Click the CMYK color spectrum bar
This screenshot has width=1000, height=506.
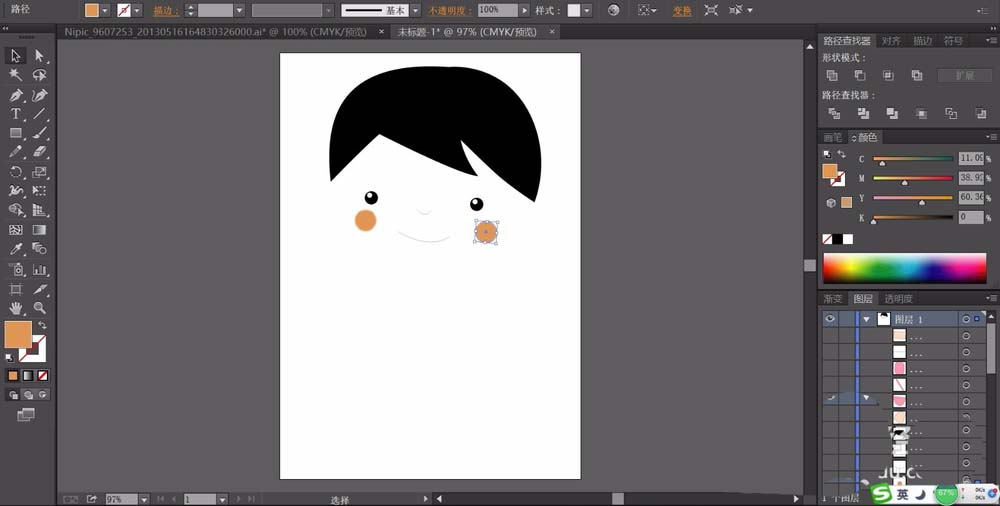pyautogui.click(x=904, y=268)
